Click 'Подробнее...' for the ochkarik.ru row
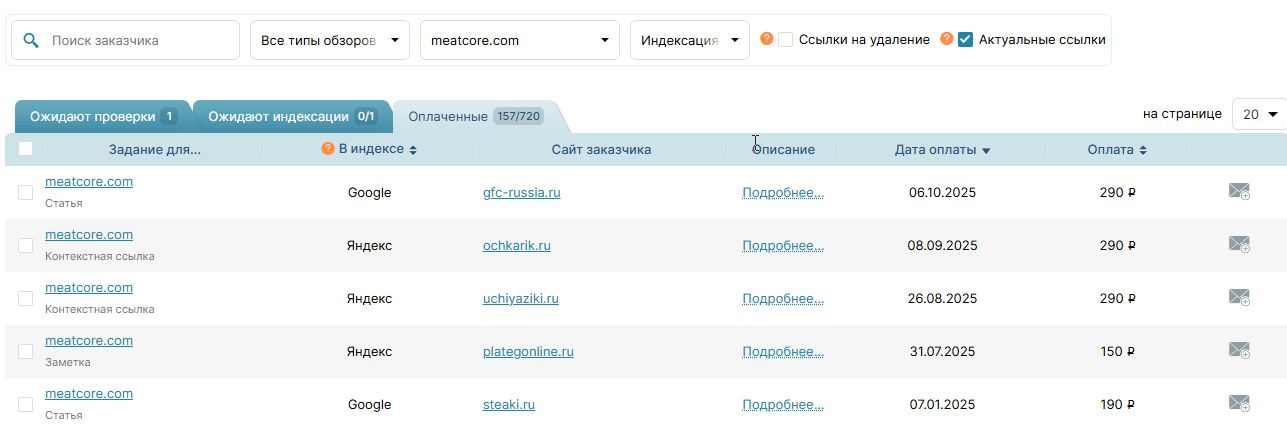Image resolution: width=1287 pixels, height=430 pixels. [782, 245]
